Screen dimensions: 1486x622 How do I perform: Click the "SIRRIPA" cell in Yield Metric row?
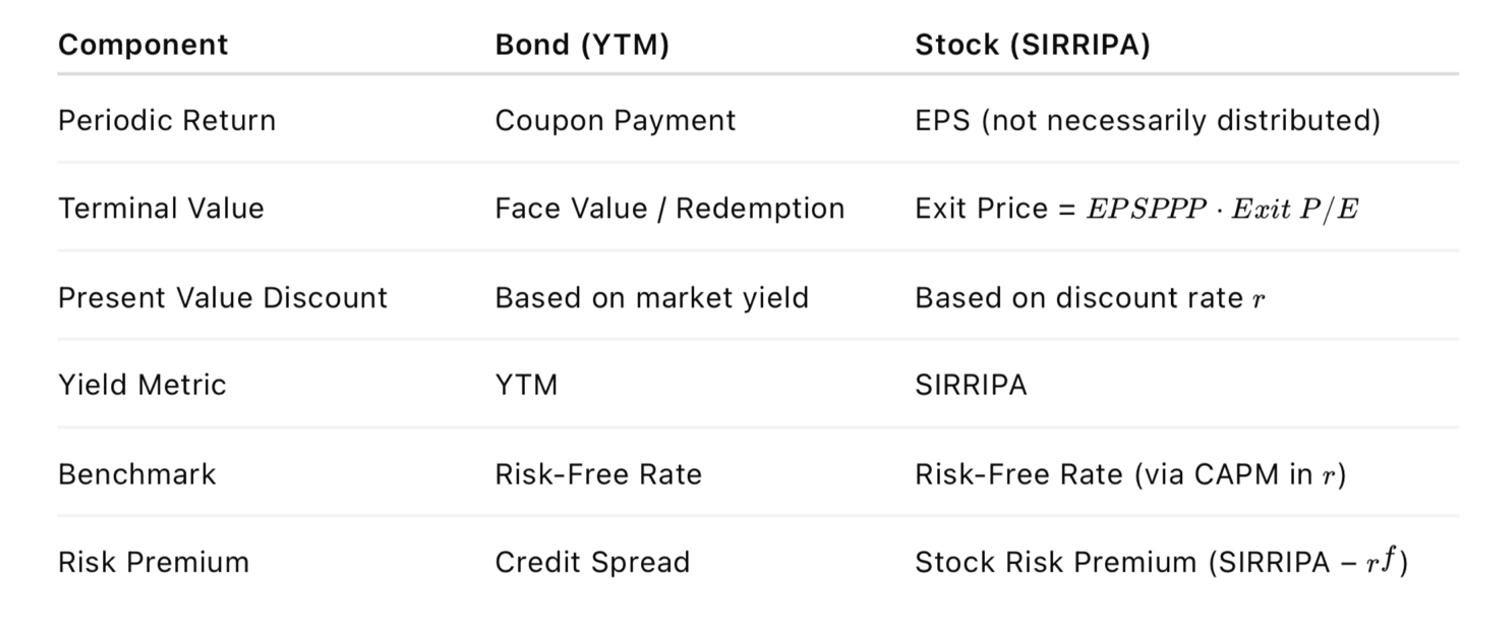pos(970,385)
